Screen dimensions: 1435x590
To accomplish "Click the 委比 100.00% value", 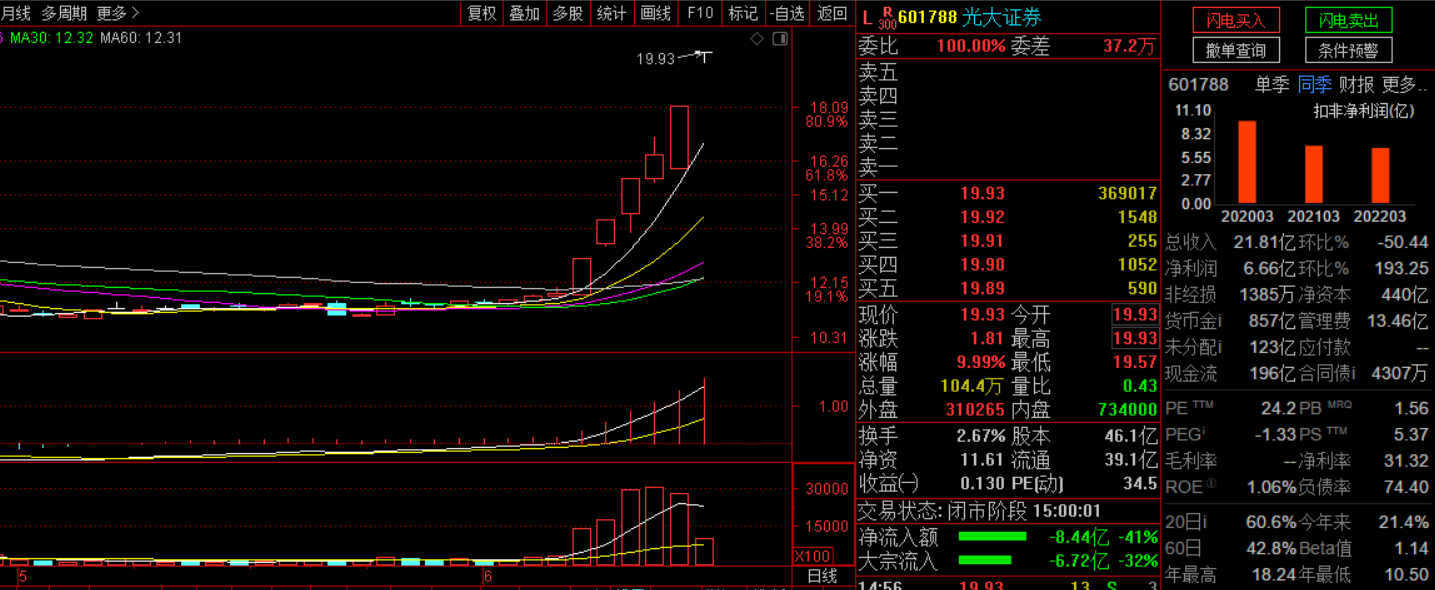I will pyautogui.click(x=970, y=46).
